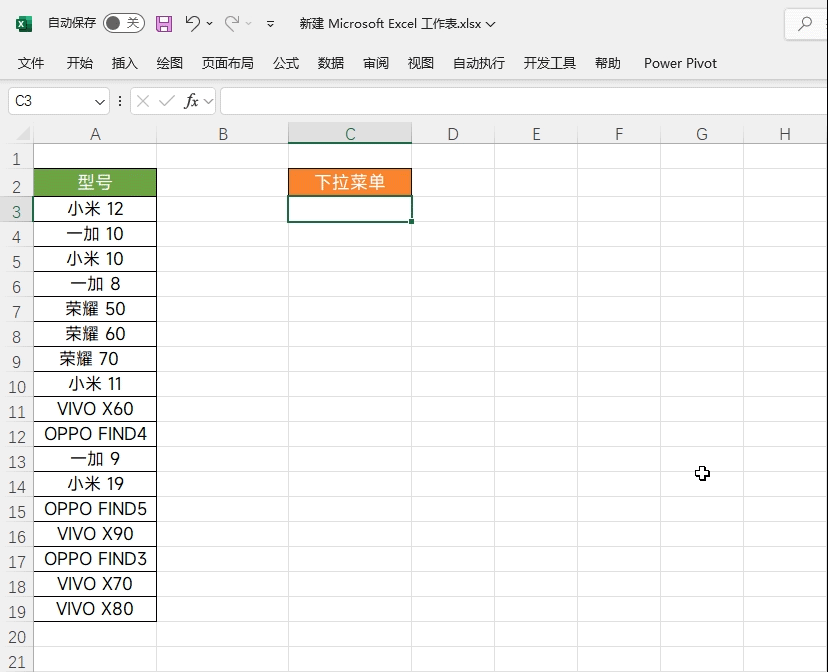This screenshot has width=828, height=672.
Task: Click the Insert Function fx icon
Action: [191, 101]
